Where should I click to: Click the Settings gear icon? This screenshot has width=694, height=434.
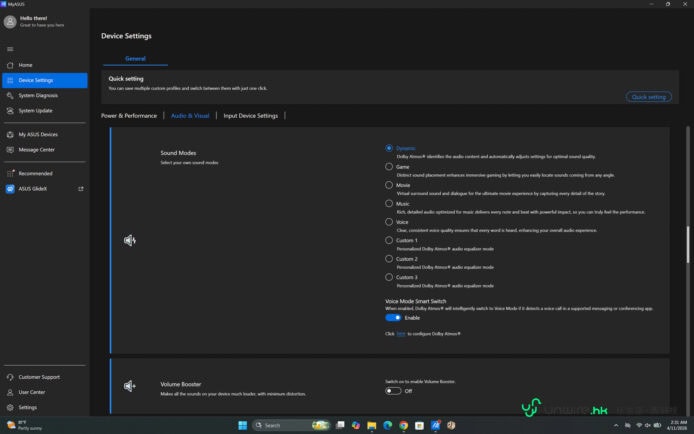coord(10,407)
